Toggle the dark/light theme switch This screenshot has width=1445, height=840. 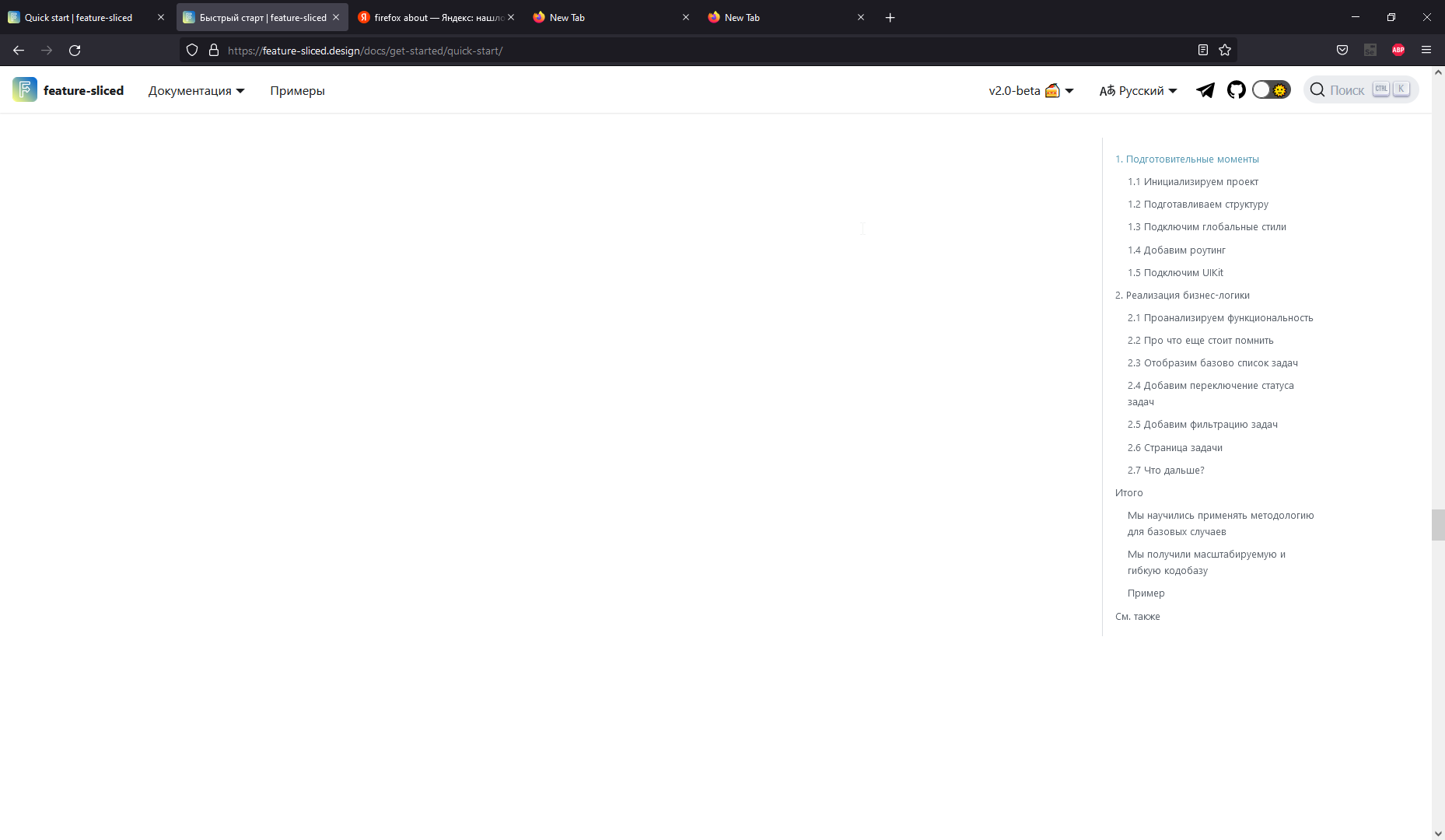pos(1271,90)
